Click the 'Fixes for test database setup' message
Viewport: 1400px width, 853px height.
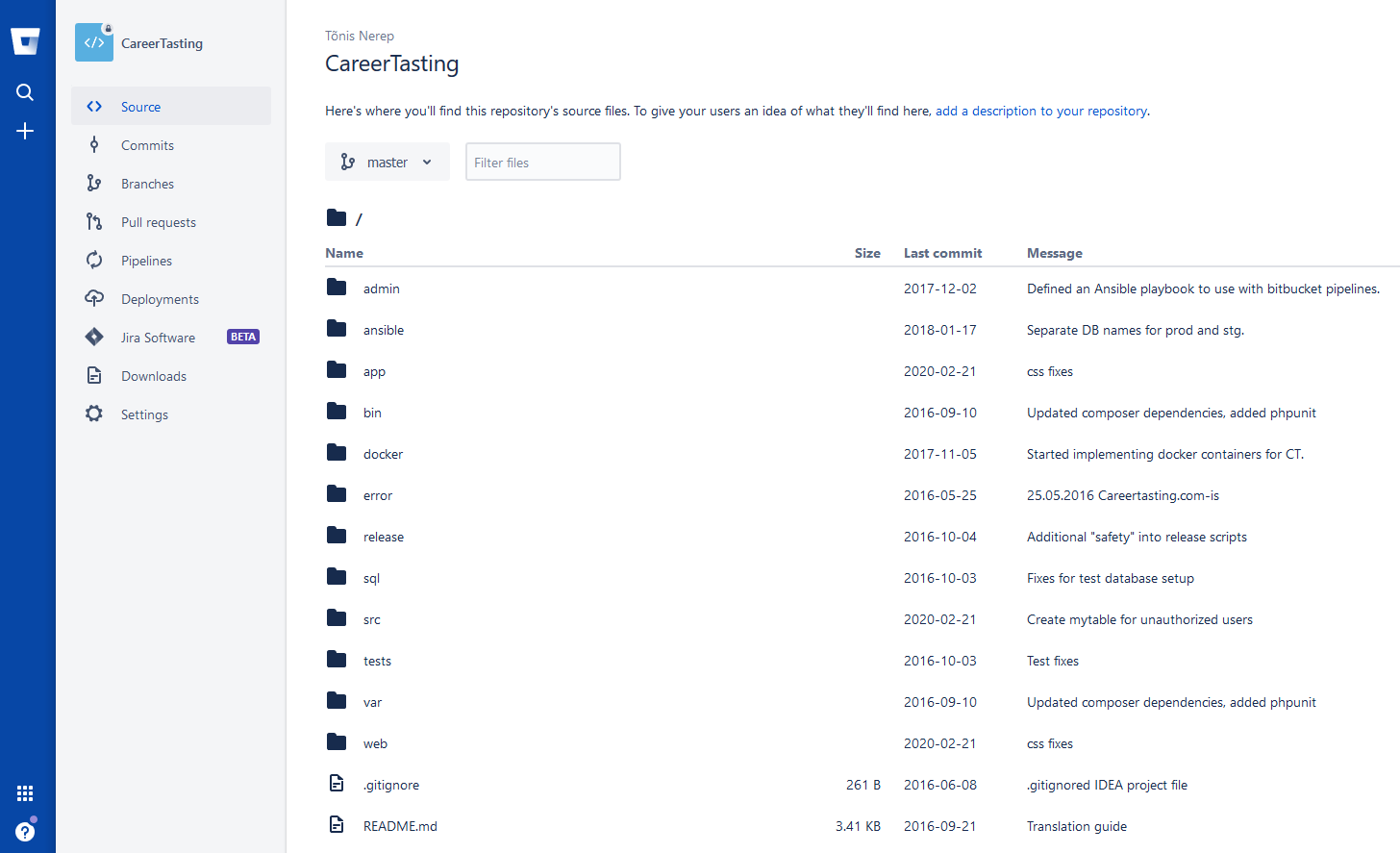1111,578
